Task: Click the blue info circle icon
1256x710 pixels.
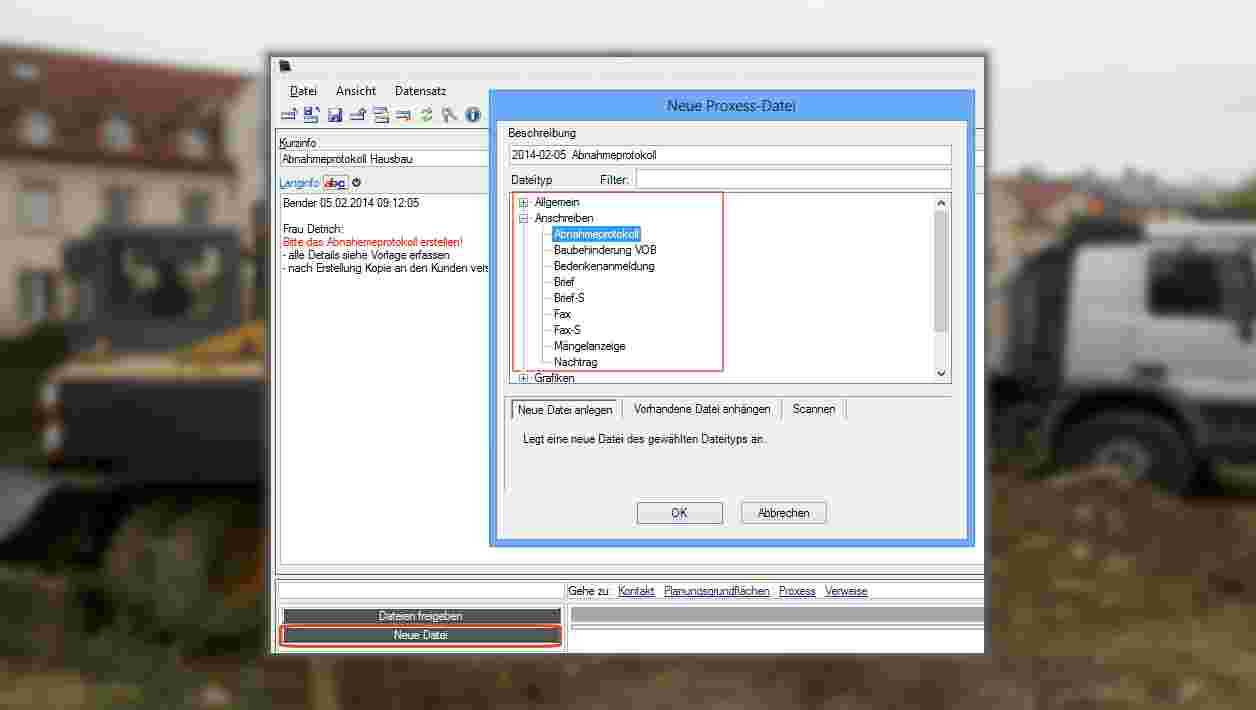Action: coord(473,115)
